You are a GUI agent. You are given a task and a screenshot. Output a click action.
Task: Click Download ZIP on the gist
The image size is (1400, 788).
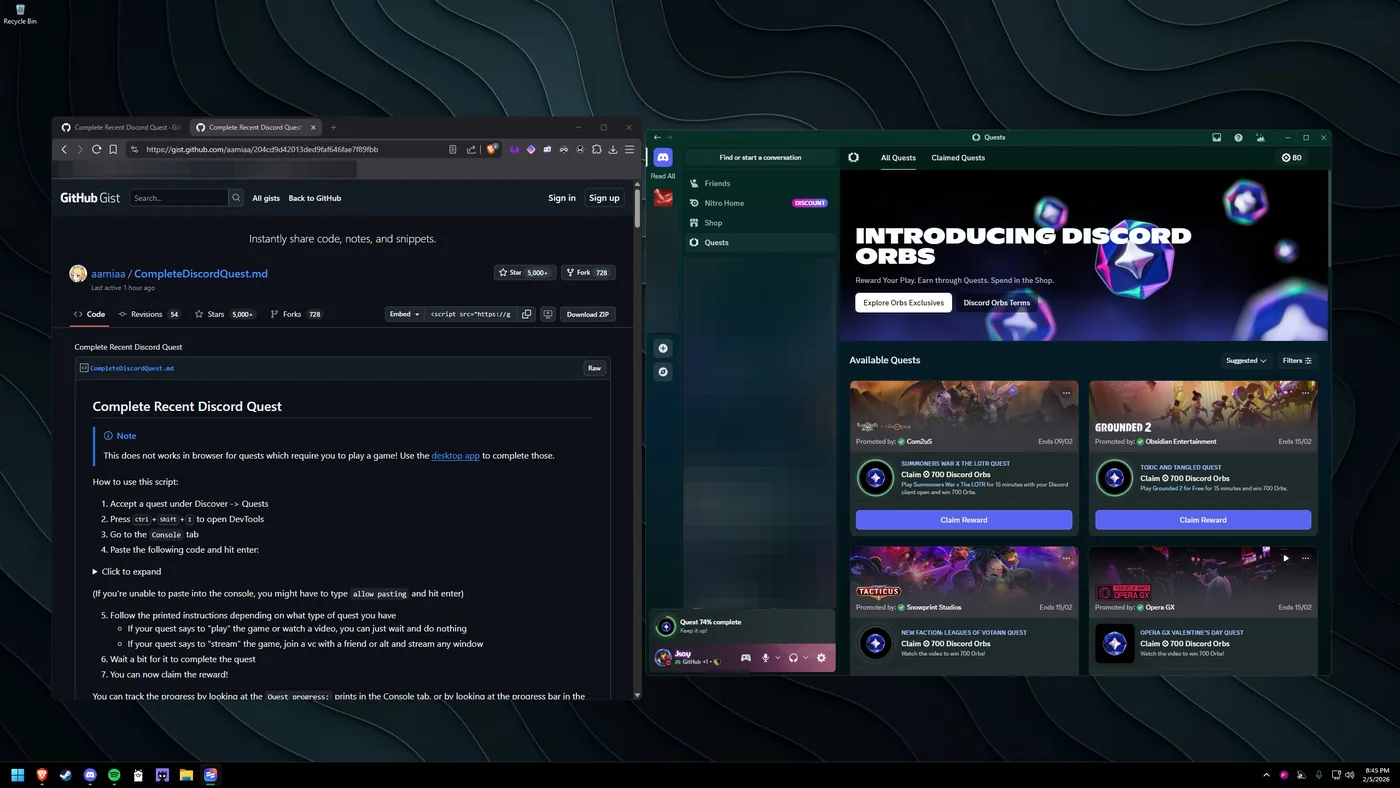point(588,314)
